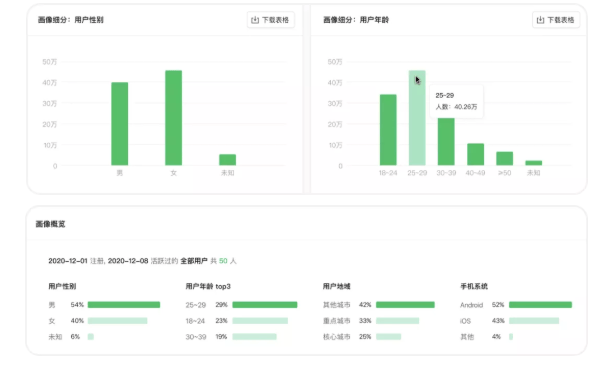Click the 2020-12-08 active date

pos(128,261)
